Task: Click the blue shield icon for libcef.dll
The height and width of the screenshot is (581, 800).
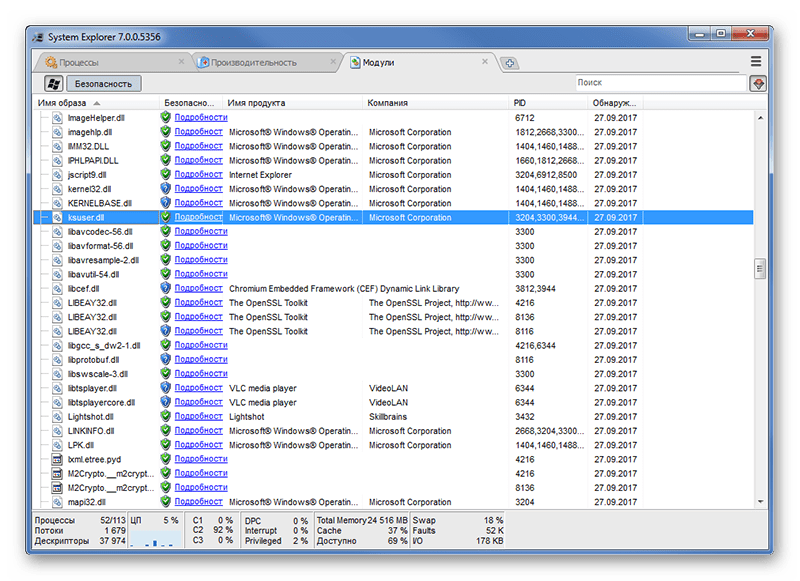Action: coord(165,288)
